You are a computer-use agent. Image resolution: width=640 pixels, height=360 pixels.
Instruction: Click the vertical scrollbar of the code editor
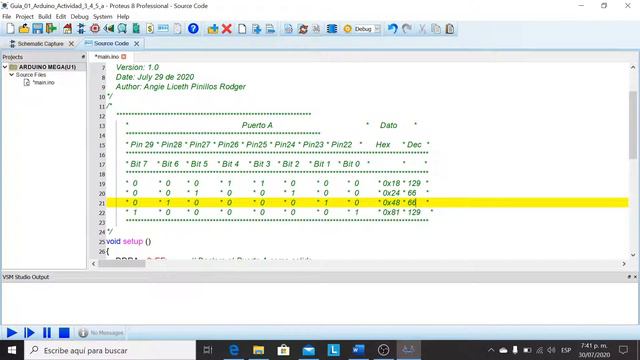coord(633,125)
